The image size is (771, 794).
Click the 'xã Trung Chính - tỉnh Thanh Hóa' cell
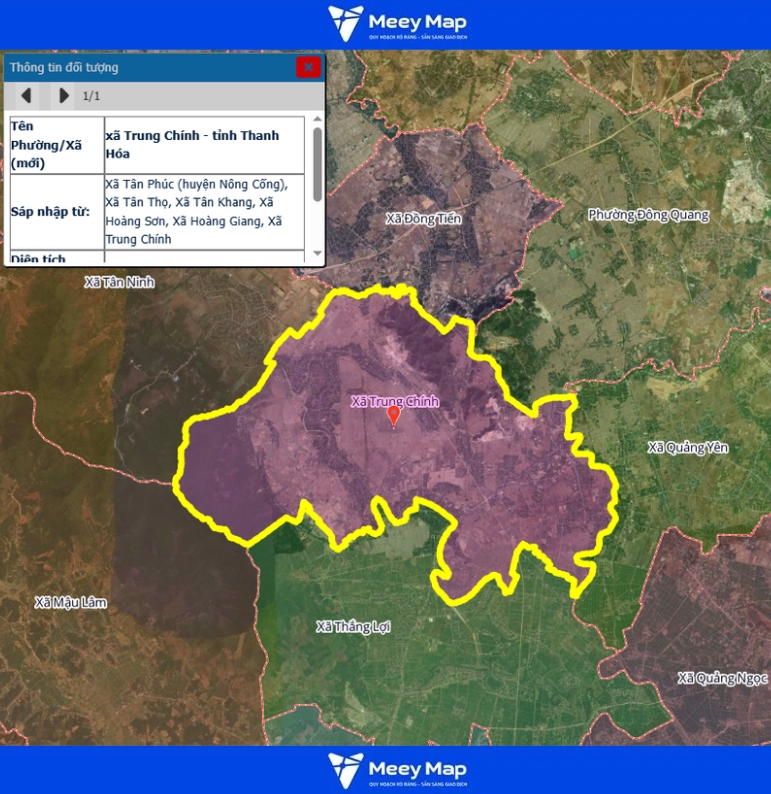pyautogui.click(x=203, y=144)
